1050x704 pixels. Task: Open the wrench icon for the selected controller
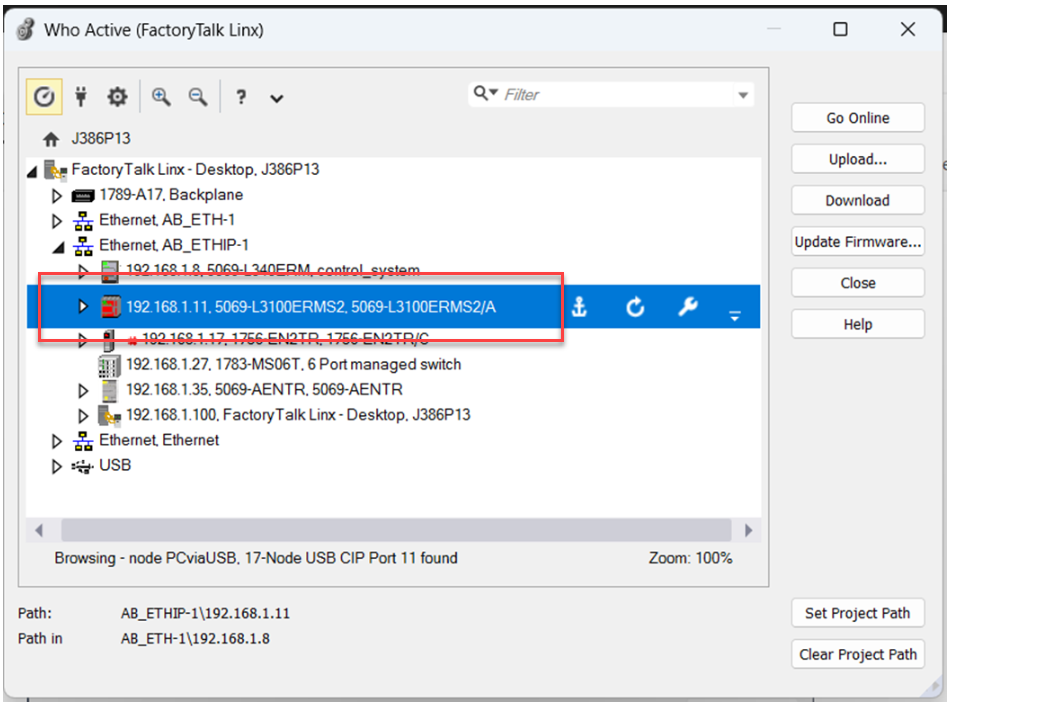[x=689, y=308]
